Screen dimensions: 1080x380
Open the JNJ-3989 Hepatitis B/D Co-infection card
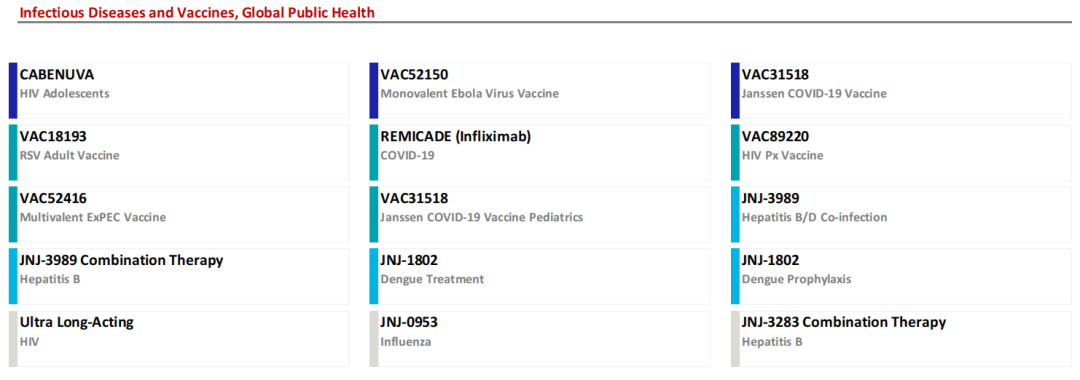(x=901, y=215)
